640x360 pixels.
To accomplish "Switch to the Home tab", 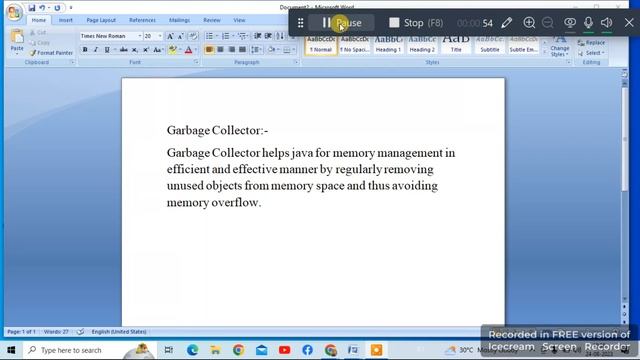I will point(39,20).
